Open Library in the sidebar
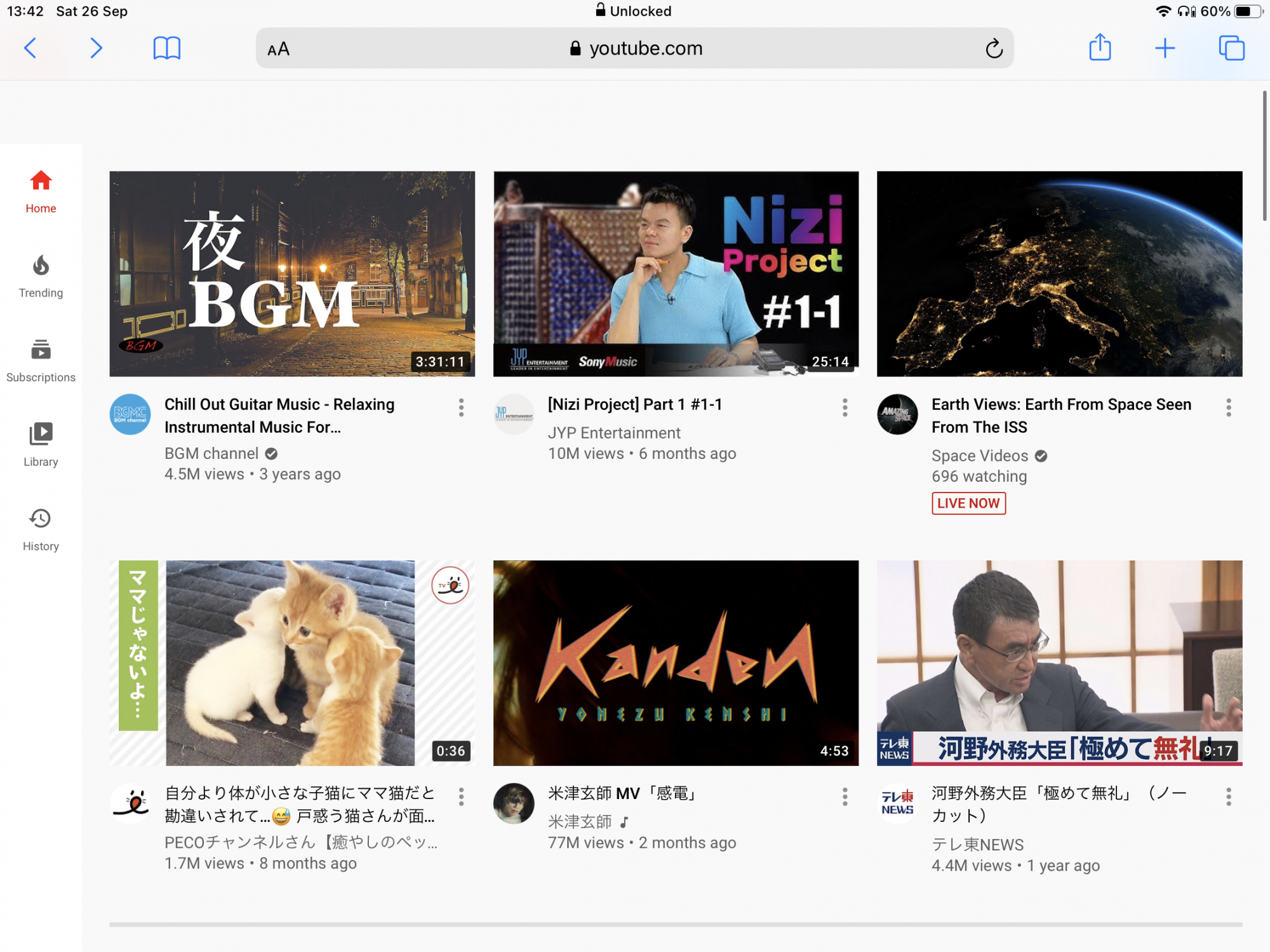The height and width of the screenshot is (952, 1270). click(x=41, y=445)
